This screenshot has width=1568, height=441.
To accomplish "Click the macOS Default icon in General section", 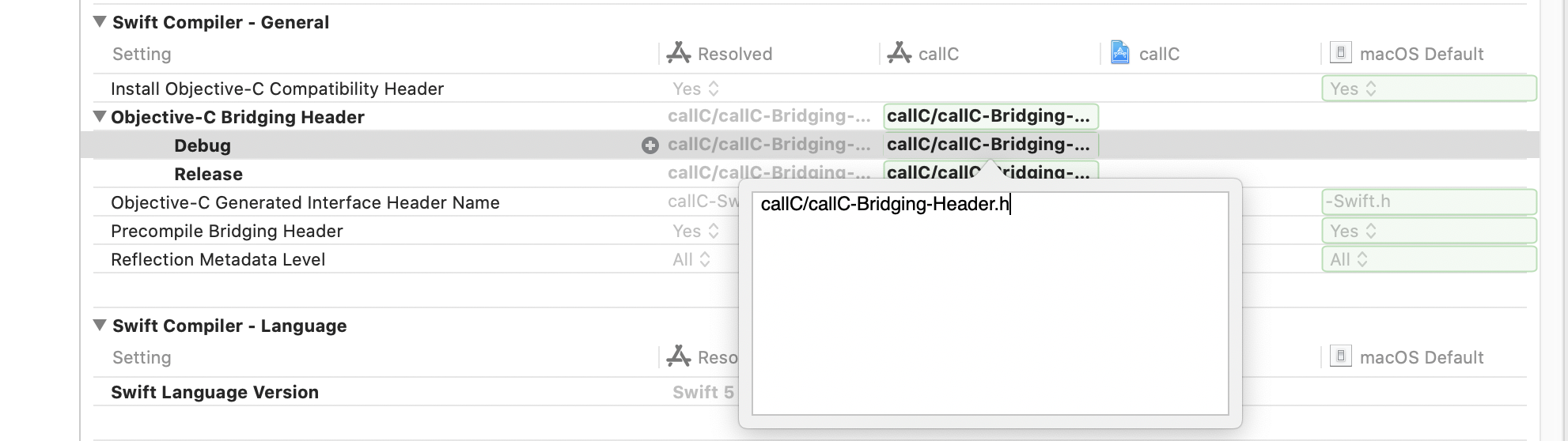I will [1340, 53].
